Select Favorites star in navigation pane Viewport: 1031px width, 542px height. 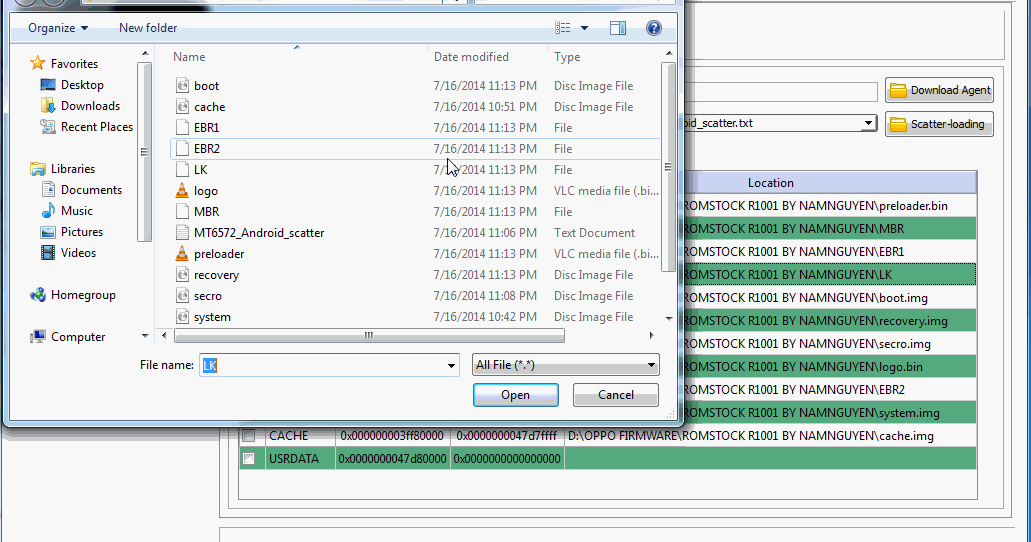pos(38,63)
